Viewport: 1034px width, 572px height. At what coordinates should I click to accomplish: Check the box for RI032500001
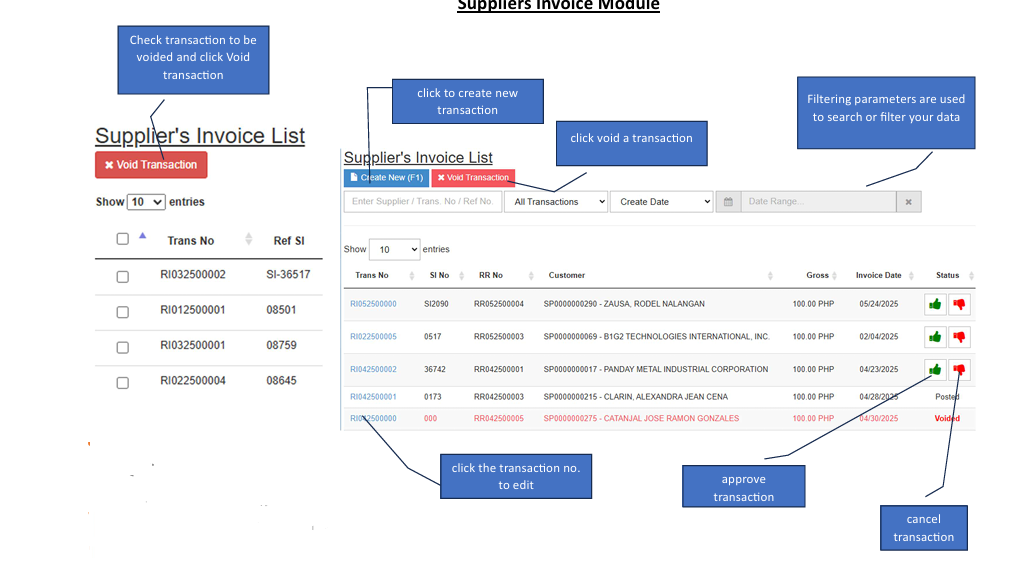coord(123,348)
